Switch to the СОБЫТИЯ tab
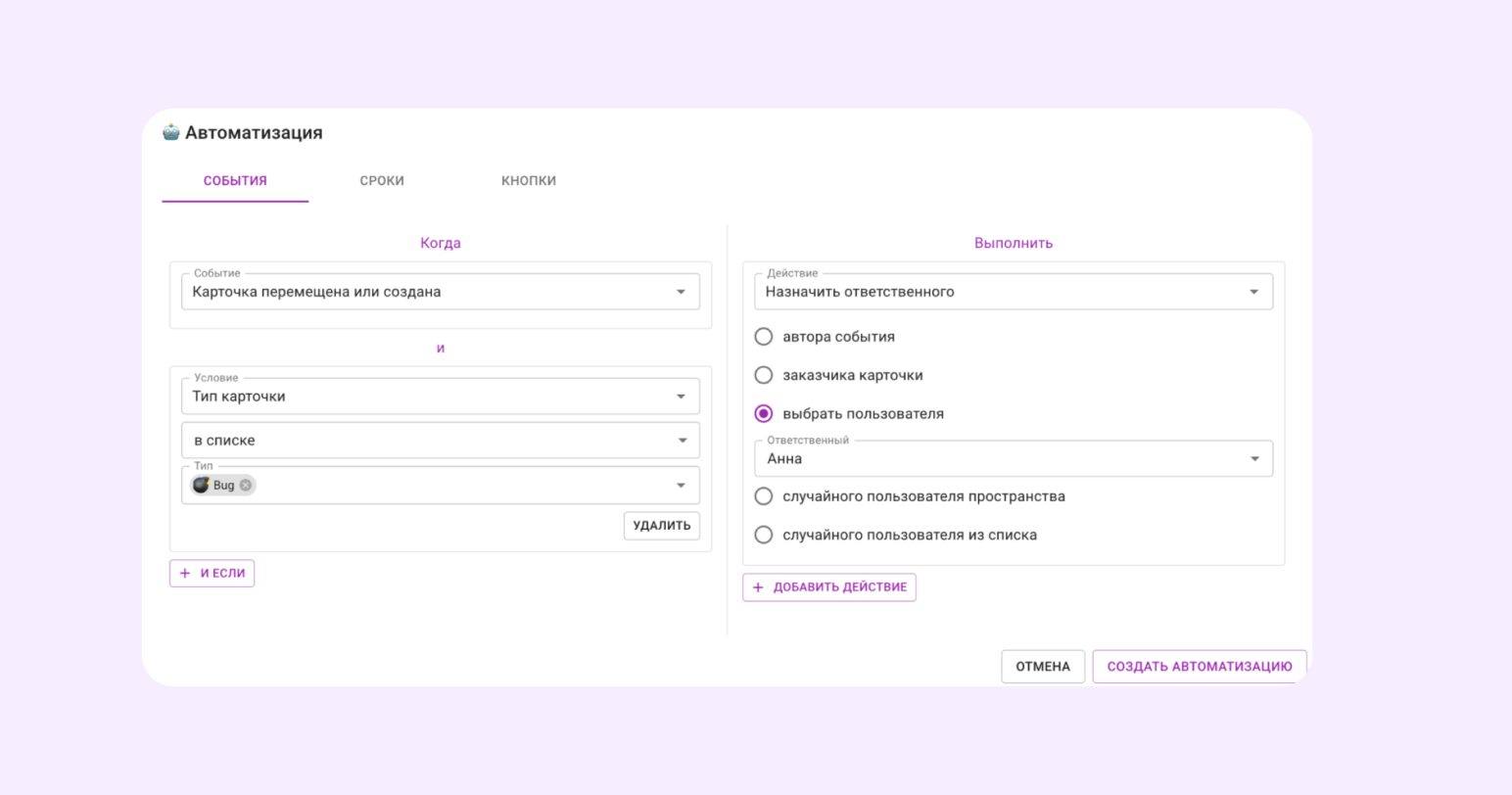The image size is (1512, 795). point(235,181)
